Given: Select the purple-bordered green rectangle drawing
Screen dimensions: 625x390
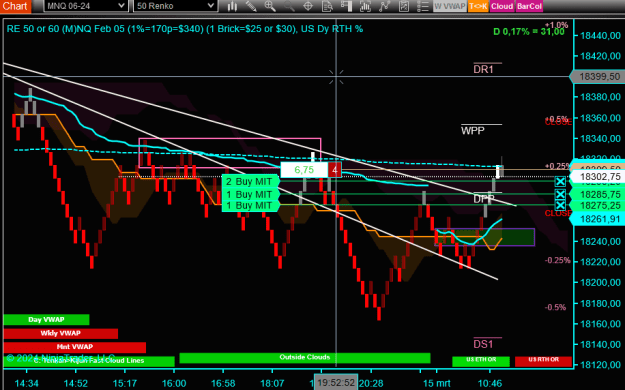Looking at the screenshot, I should pos(485,237).
